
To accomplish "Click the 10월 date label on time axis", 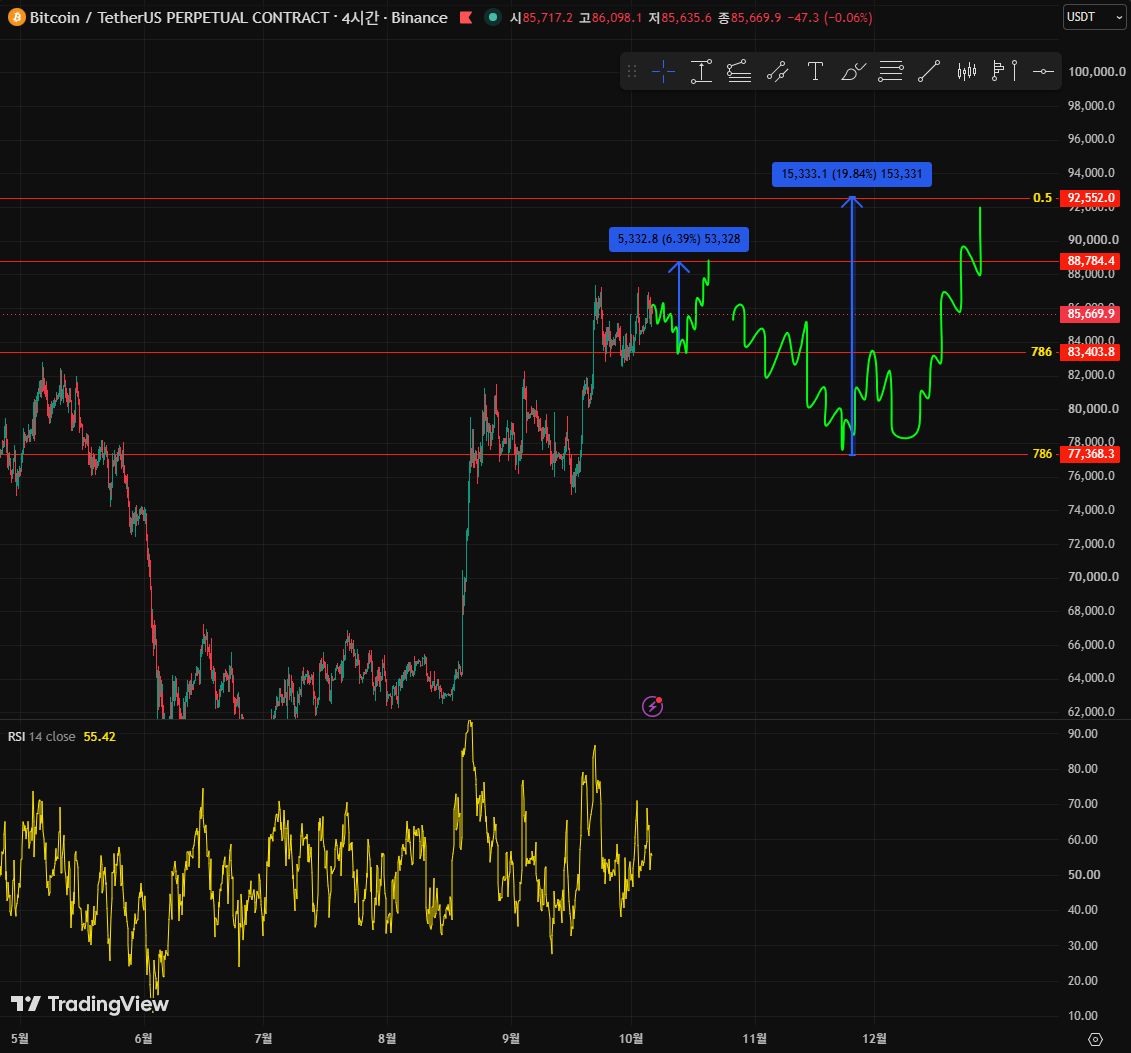I will 630,1038.
